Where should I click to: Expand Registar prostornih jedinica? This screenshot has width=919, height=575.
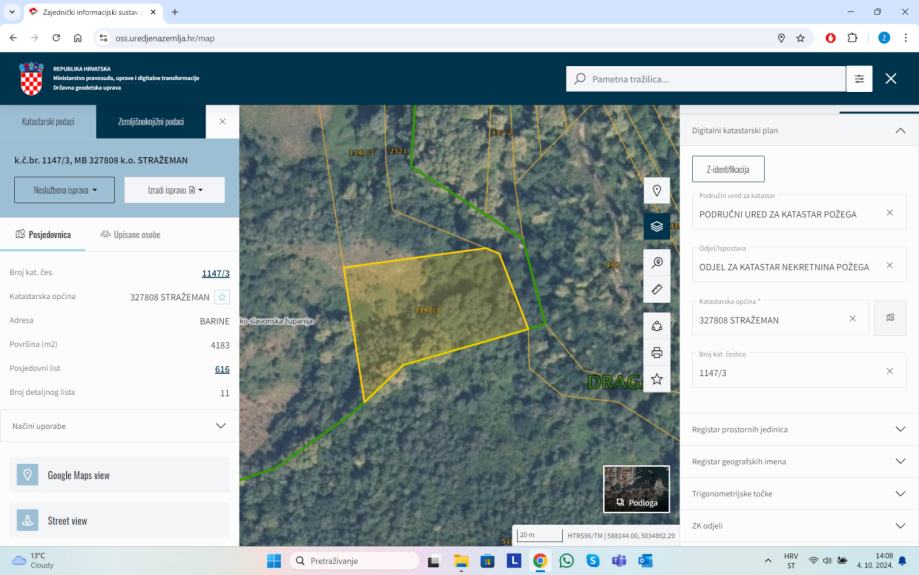(799, 430)
